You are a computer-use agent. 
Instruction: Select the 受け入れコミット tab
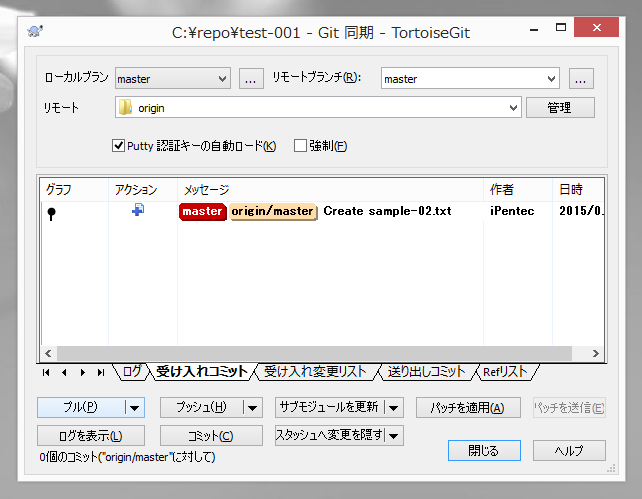click(x=202, y=372)
